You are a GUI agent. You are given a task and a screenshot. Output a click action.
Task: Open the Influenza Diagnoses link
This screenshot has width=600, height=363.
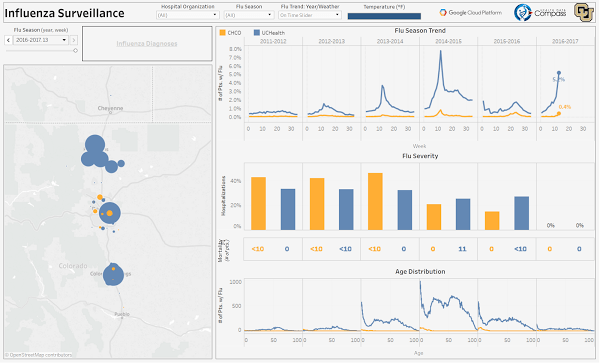point(147,44)
